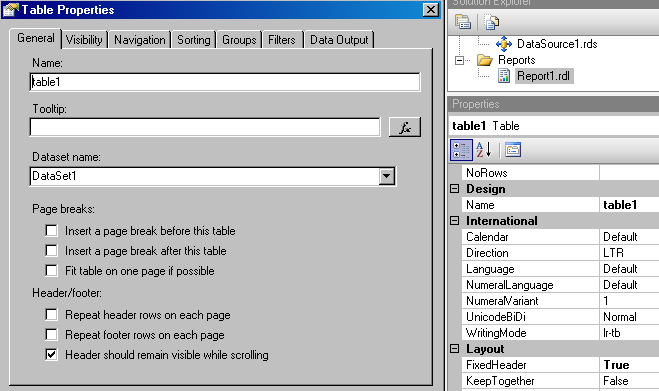Screen dimensions: 659x391
Task: Select the Calendar property row
Action: (560, 237)
